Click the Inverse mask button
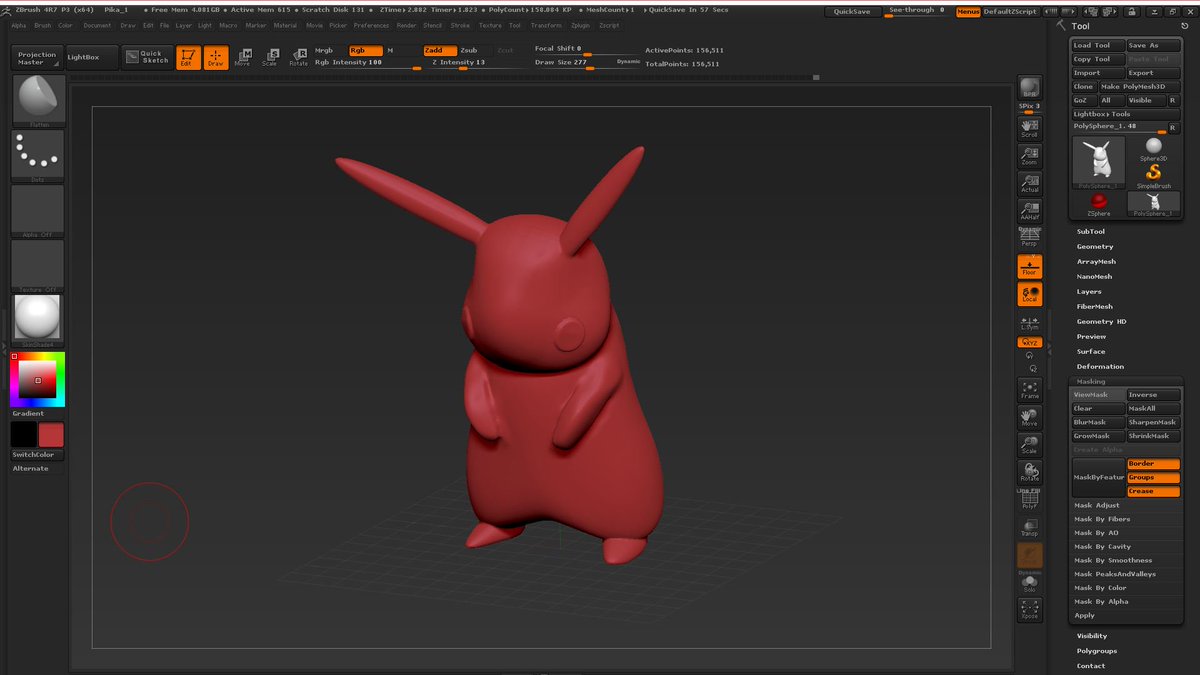Image resolution: width=1200 pixels, height=675 pixels. point(1153,395)
